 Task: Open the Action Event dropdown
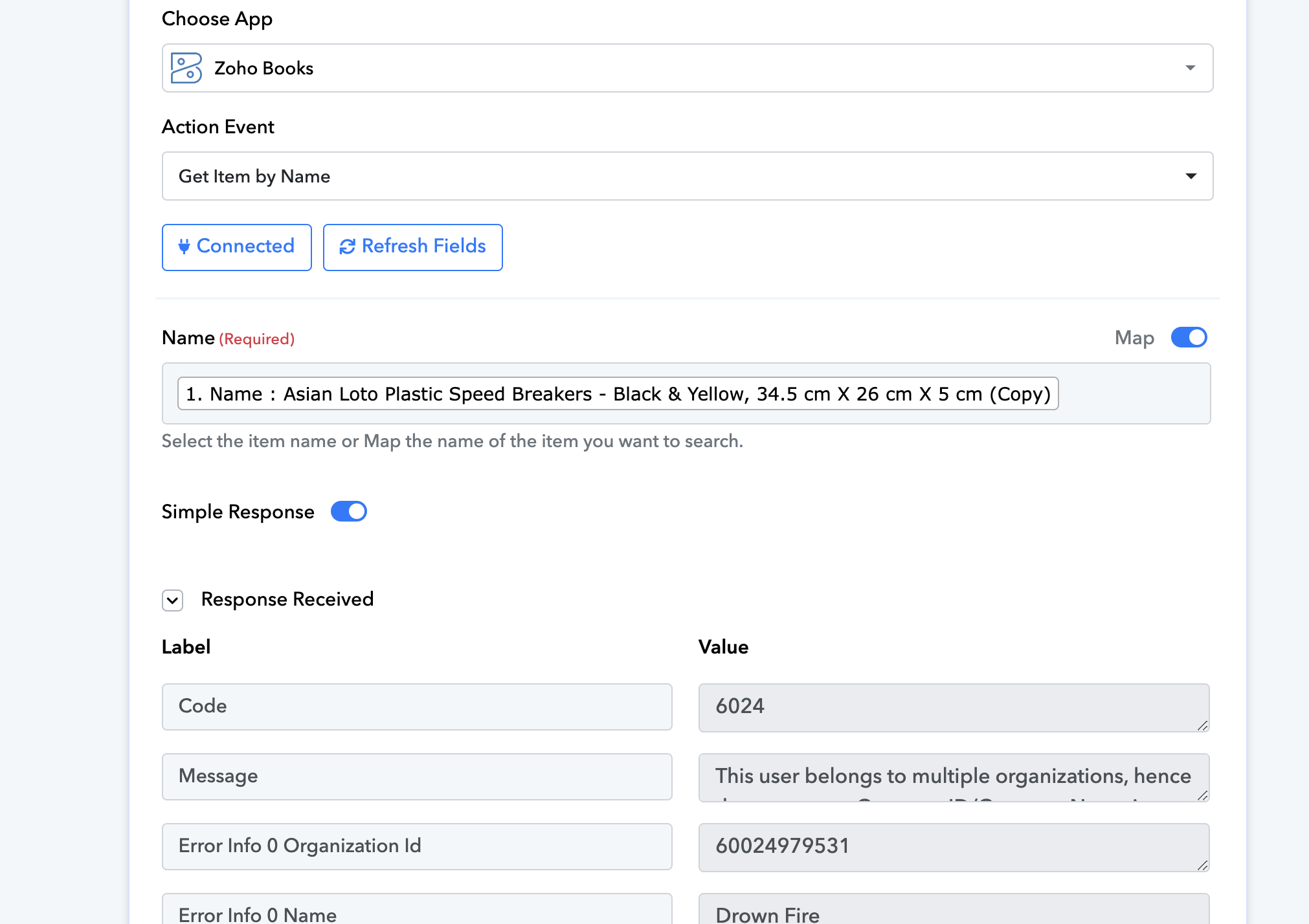(x=687, y=176)
